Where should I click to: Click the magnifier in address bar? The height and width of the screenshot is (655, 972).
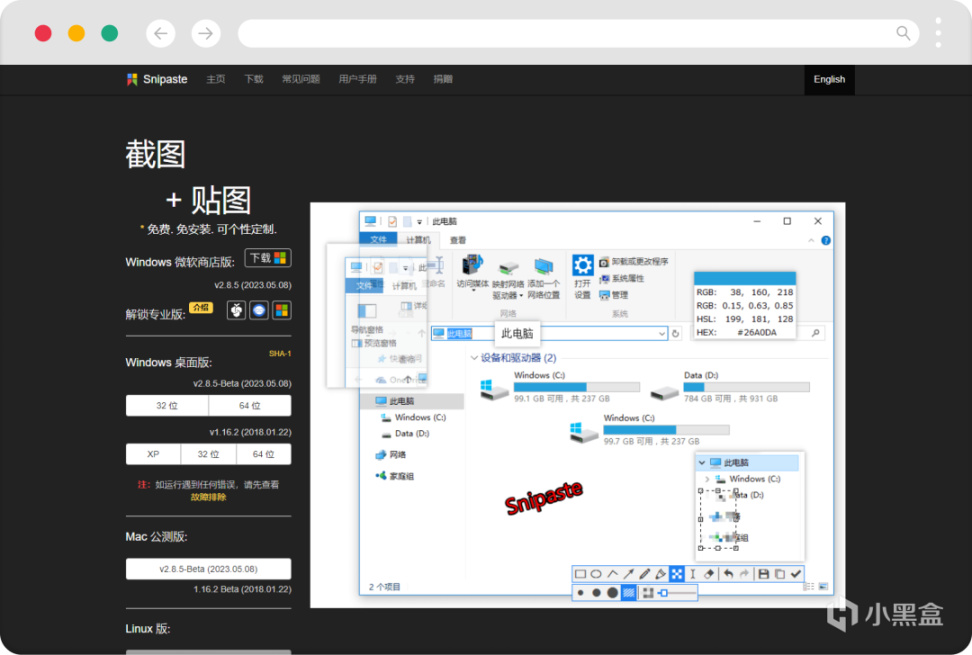coord(903,33)
